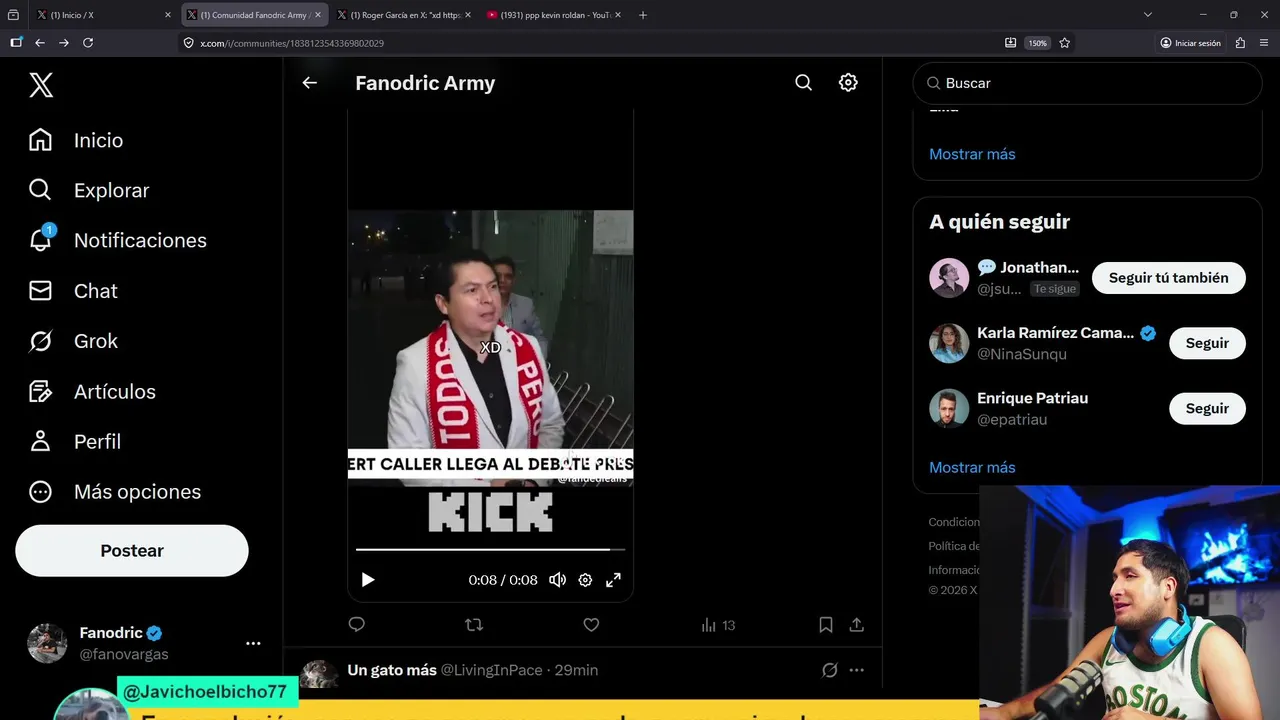Open community settings gear icon
This screenshot has width=1280, height=720.
[848, 83]
